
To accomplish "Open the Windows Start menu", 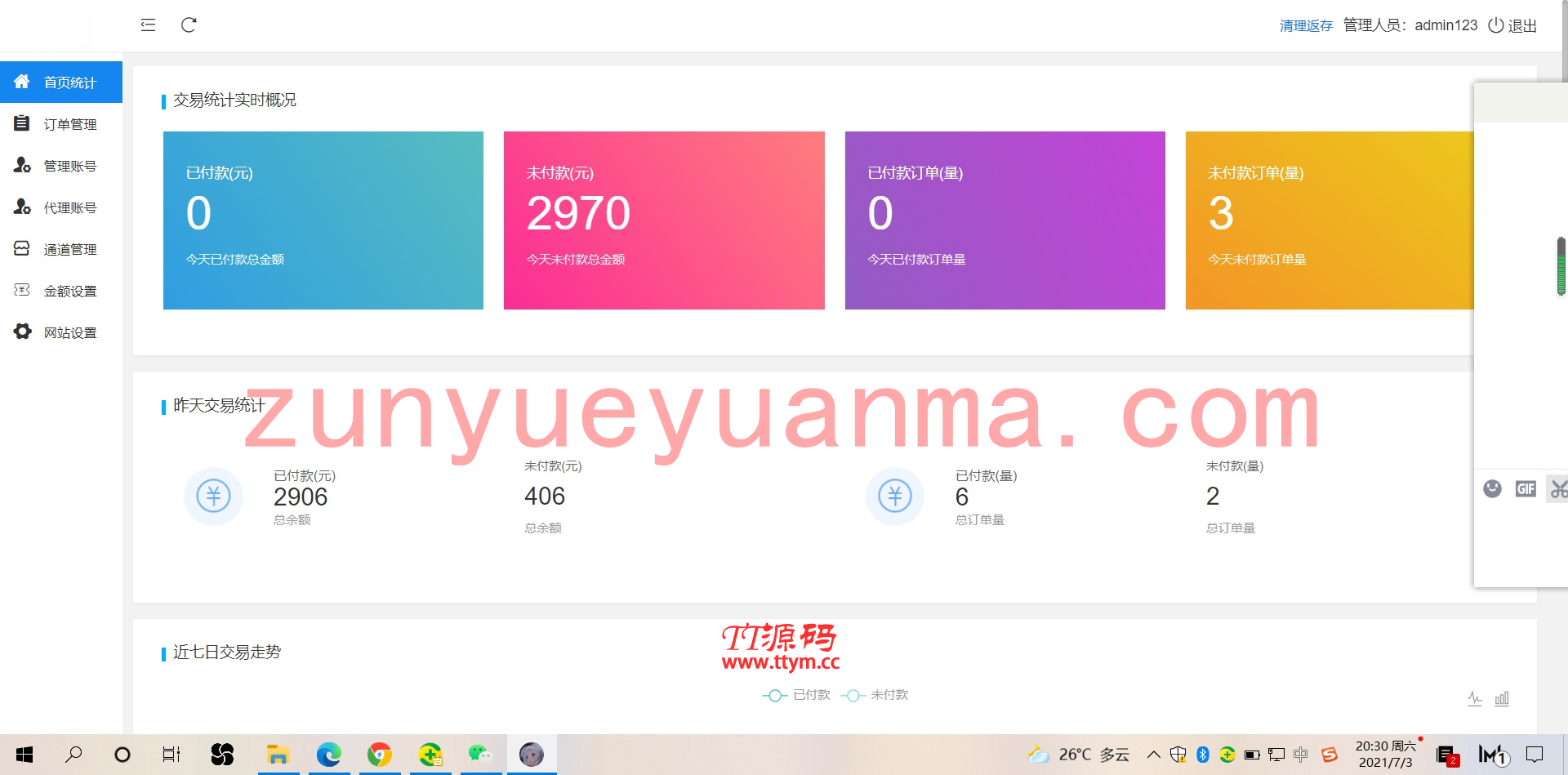I will [24, 755].
